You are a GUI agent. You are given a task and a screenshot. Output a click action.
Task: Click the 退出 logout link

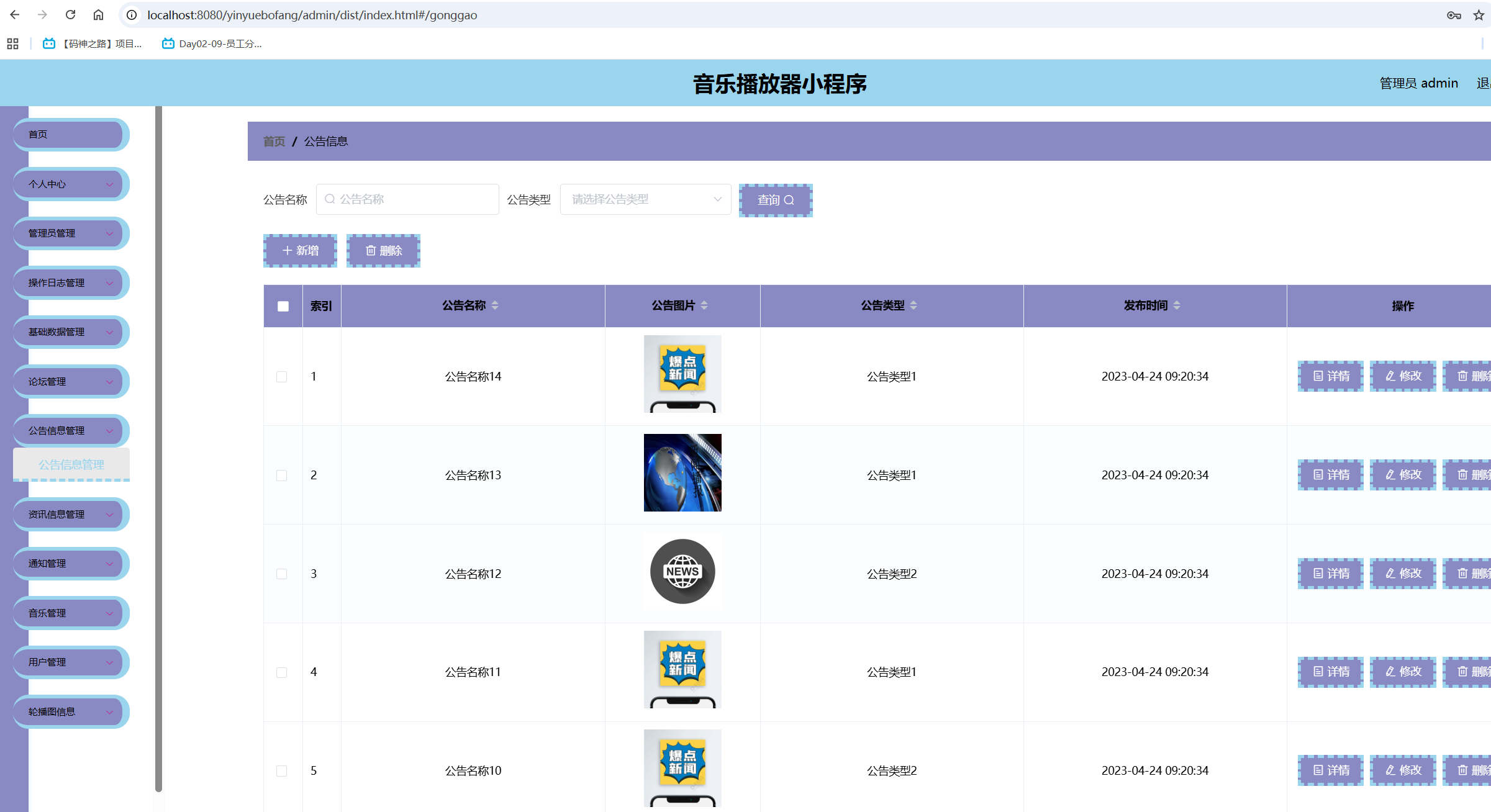tap(1483, 83)
